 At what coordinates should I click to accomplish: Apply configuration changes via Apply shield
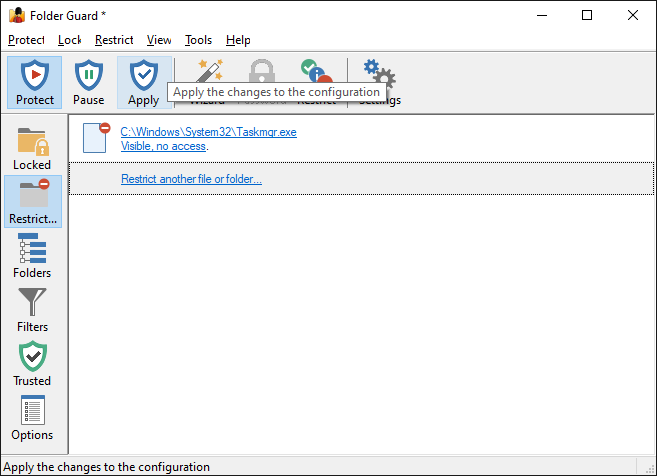tap(144, 83)
